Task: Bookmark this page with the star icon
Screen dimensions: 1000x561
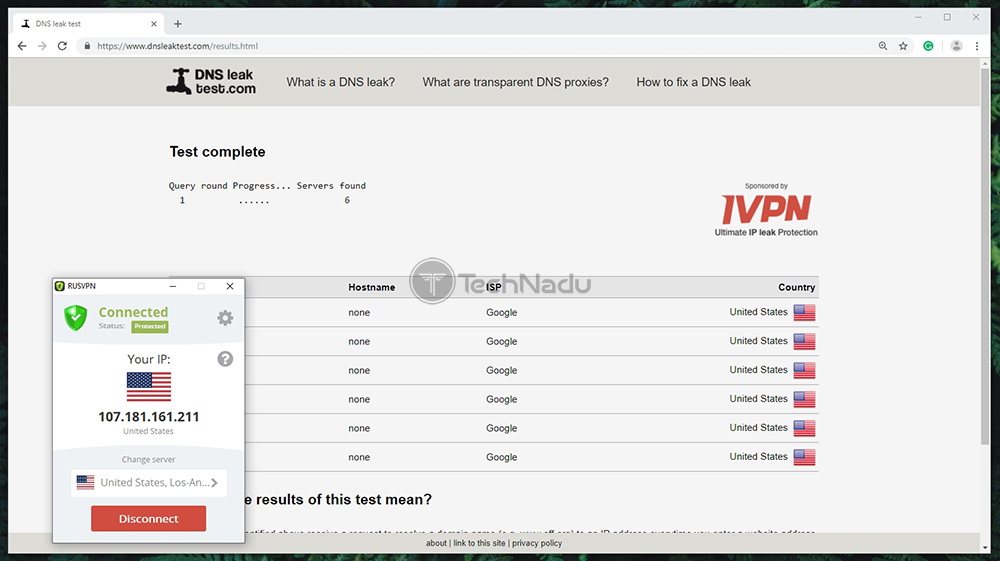Action: click(903, 46)
